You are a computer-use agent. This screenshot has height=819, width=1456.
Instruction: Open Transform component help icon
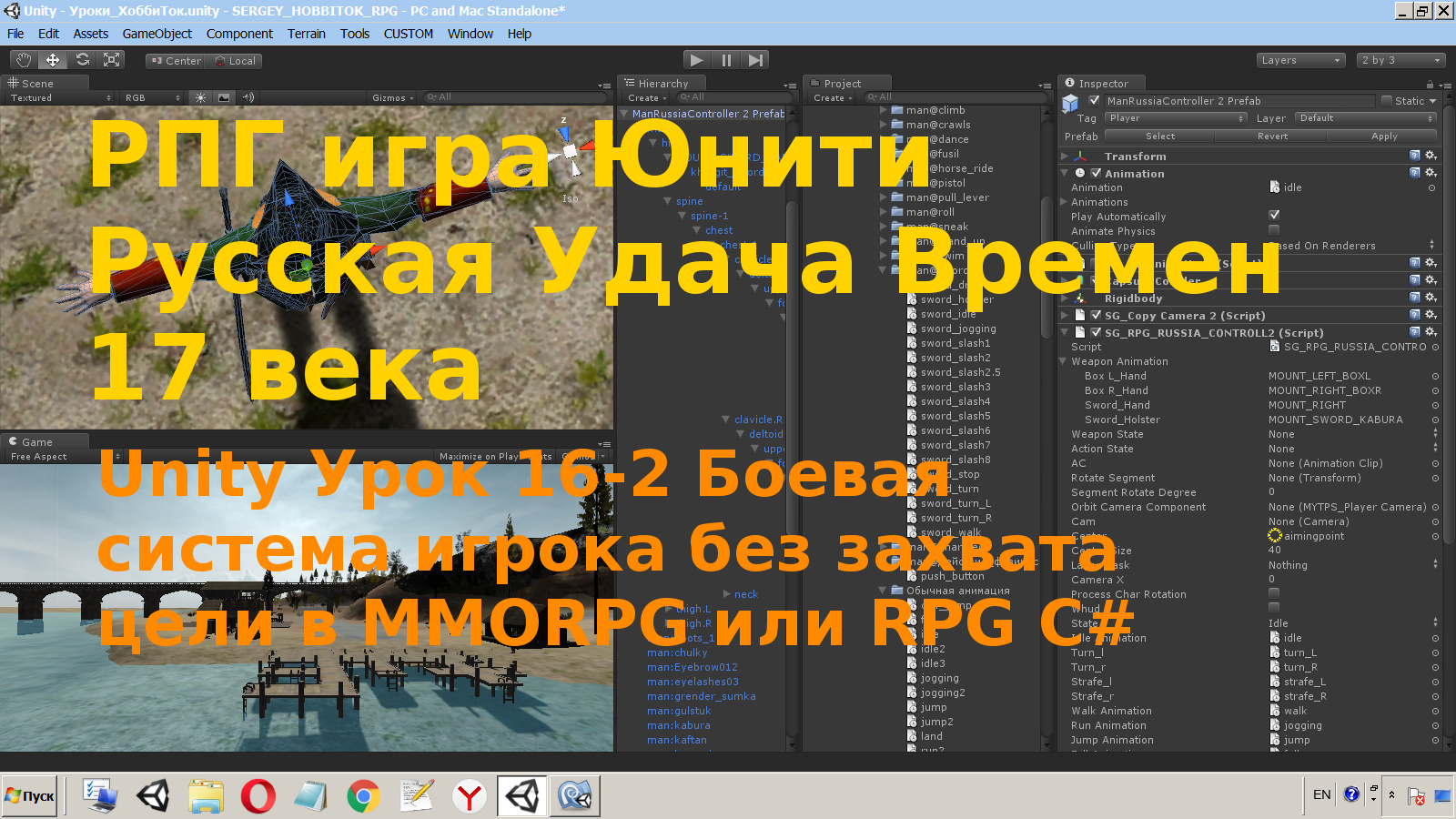(x=1414, y=156)
